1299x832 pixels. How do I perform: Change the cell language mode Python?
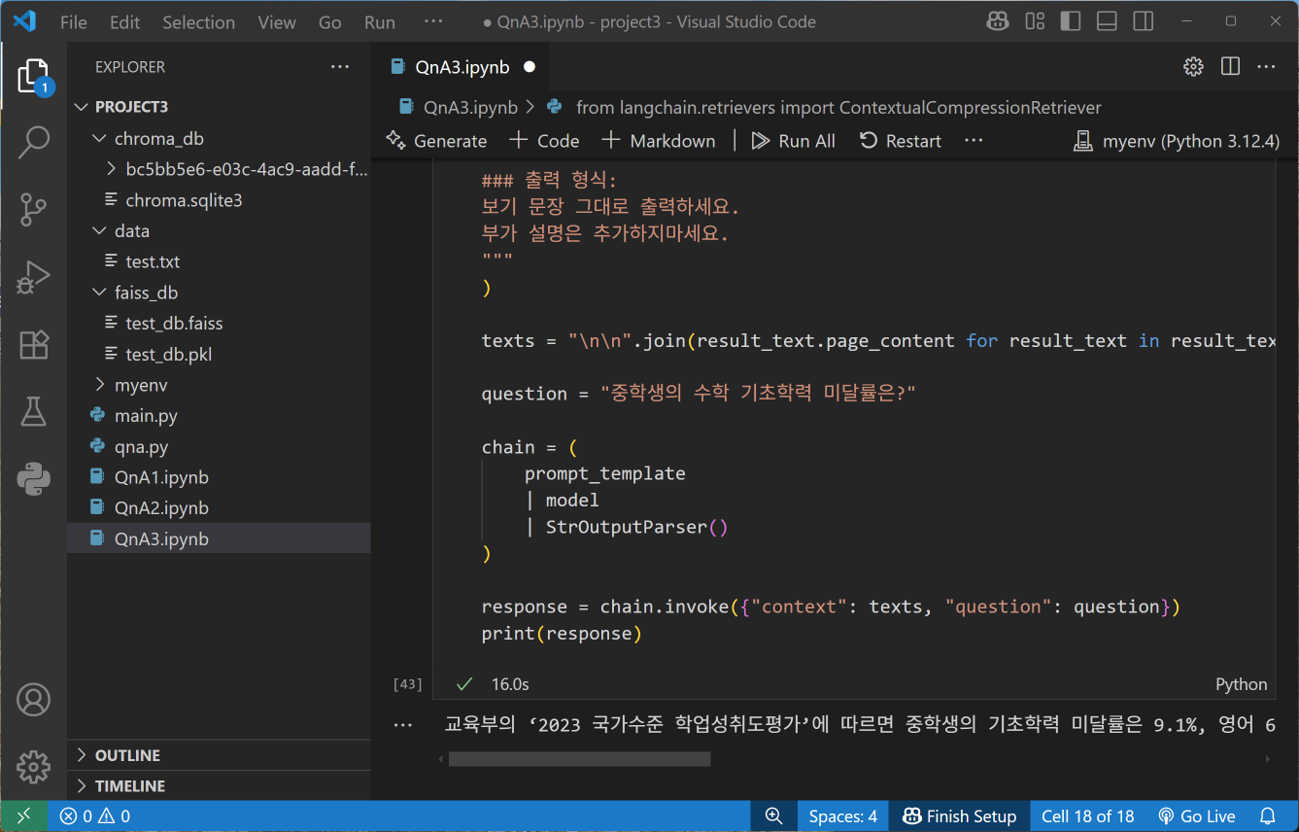pos(1241,684)
